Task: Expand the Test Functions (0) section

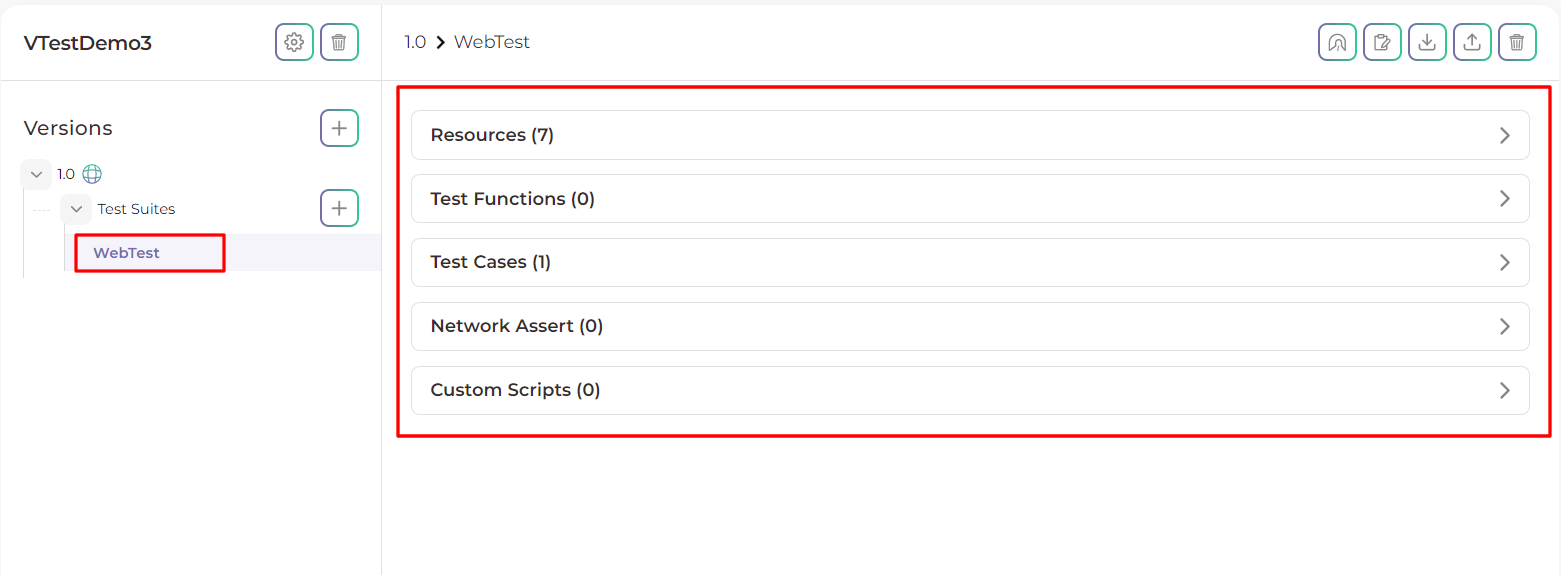Action: click(x=970, y=199)
